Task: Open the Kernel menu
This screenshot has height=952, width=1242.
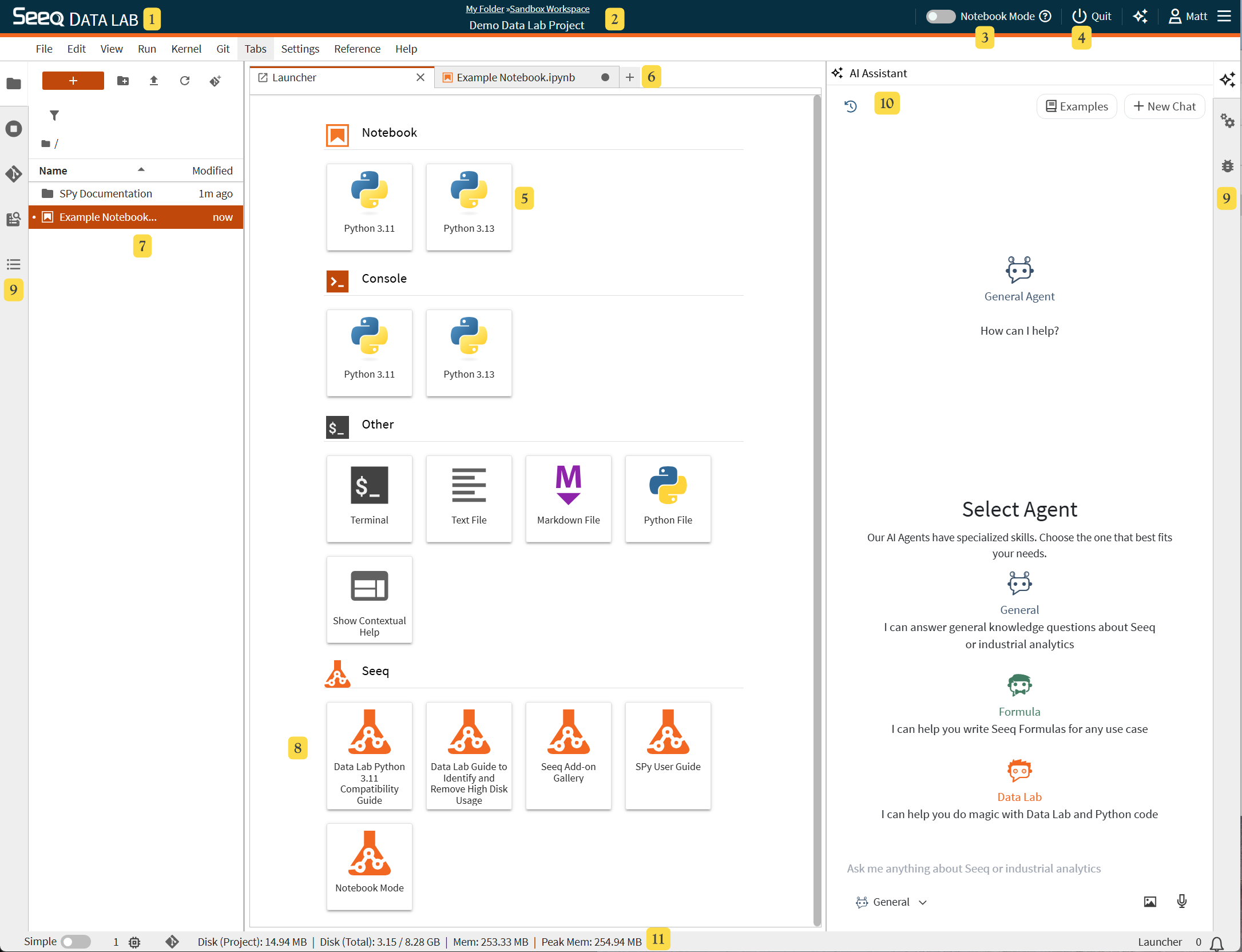Action: tap(186, 49)
